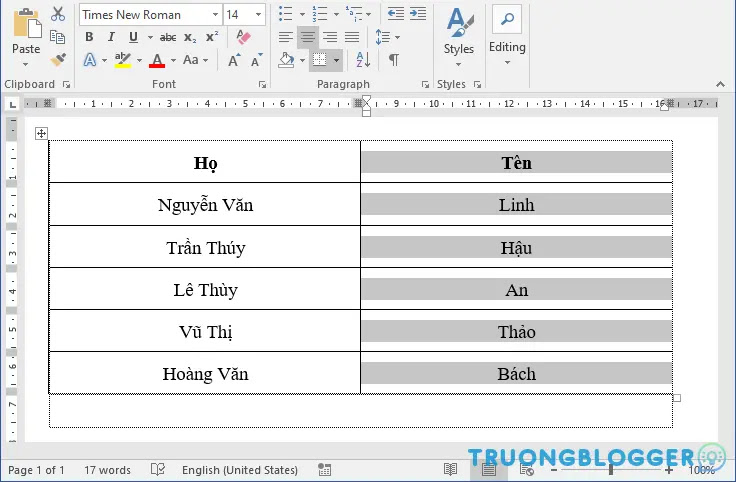Cut selection with scissors icon
This screenshot has width=736, height=482.
click(58, 14)
